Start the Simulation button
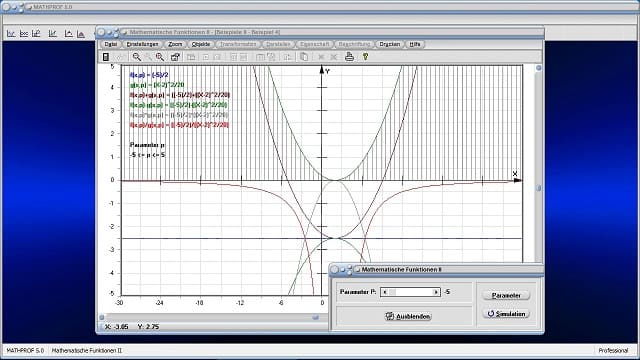 (x=506, y=313)
